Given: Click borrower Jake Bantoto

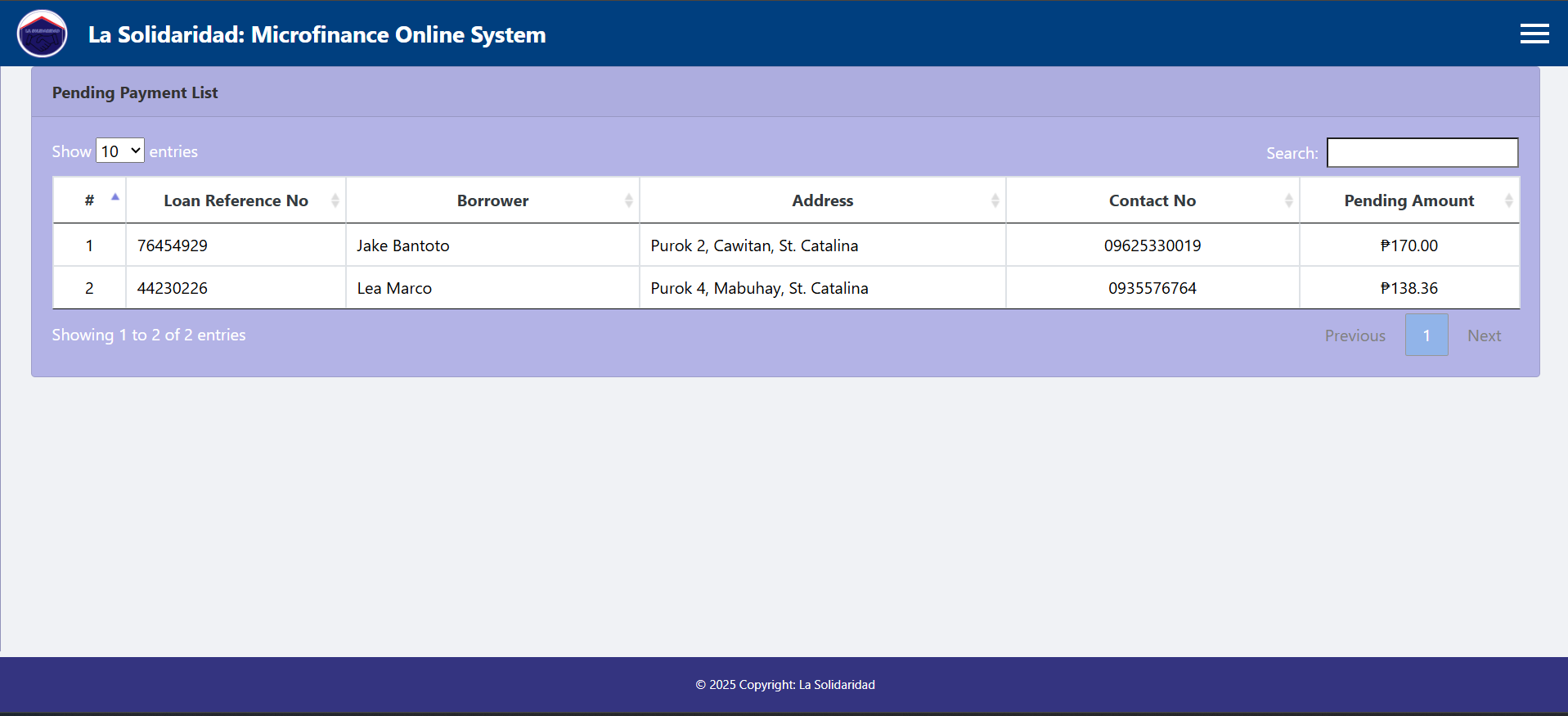Looking at the screenshot, I should click(403, 245).
